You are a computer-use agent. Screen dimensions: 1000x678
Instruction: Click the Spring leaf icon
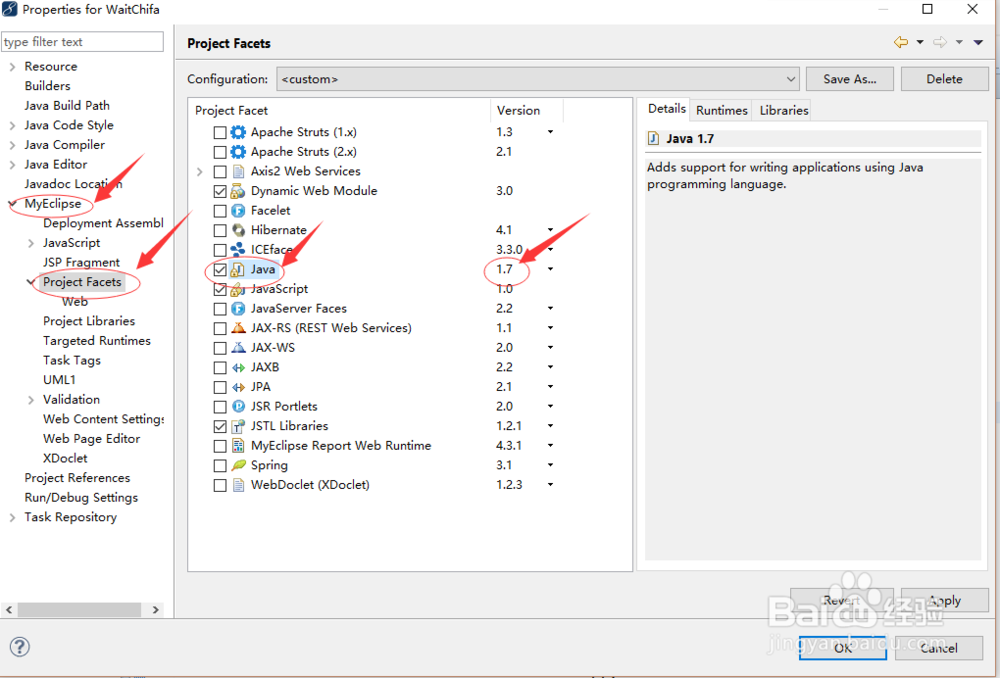point(238,465)
